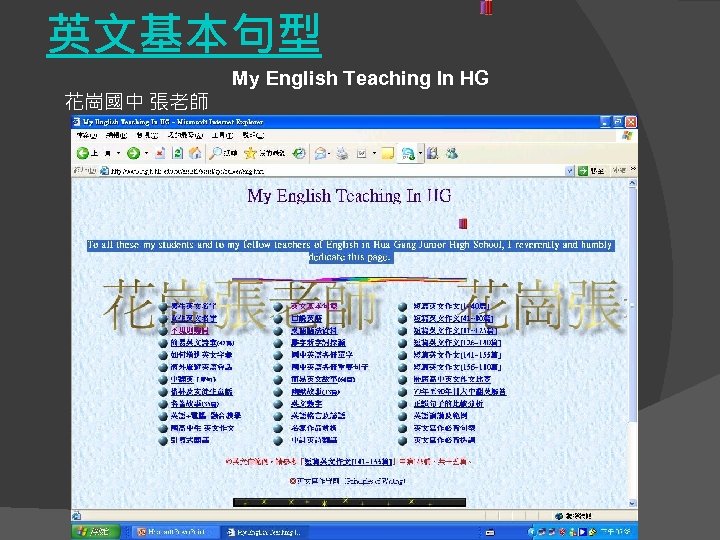Viewport: 720px width, 540px height.
Task: Click the slide title link 英文基本句型
Action: [184, 34]
